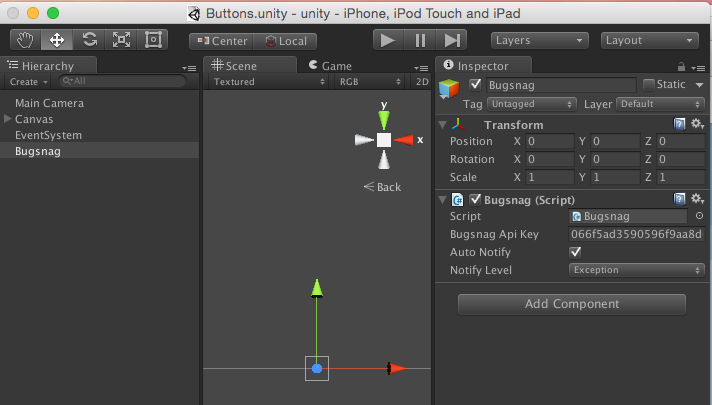Image resolution: width=712 pixels, height=405 pixels.
Task: Open Transform help reference icon
Action: tap(679, 123)
